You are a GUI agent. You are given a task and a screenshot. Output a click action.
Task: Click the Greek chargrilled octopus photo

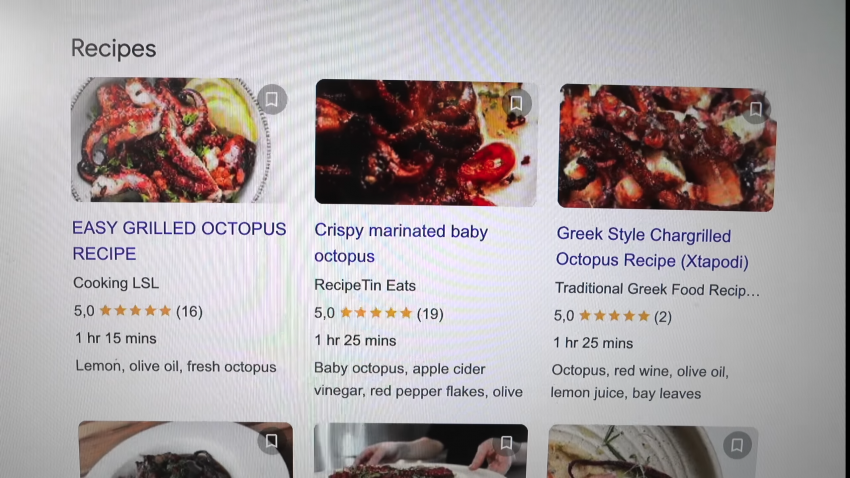(x=667, y=147)
